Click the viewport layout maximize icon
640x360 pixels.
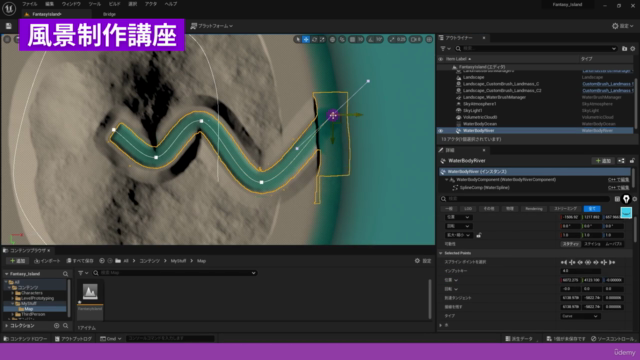429,39
